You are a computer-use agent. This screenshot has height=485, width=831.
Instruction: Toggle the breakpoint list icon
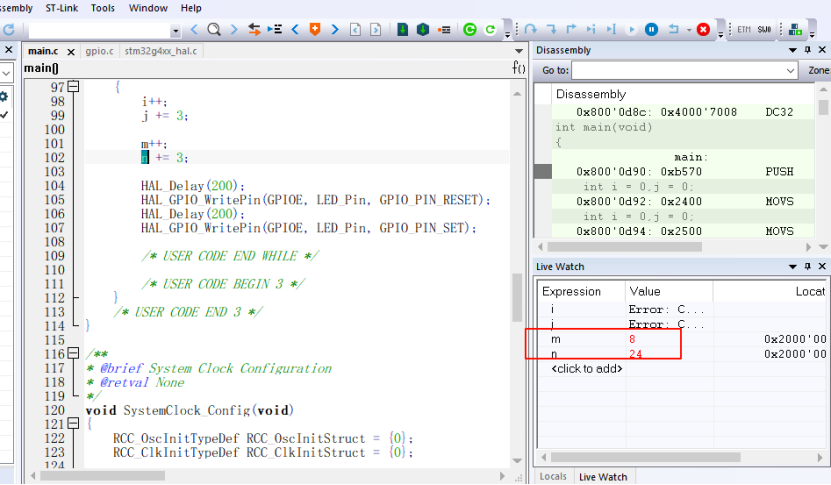tap(444, 30)
